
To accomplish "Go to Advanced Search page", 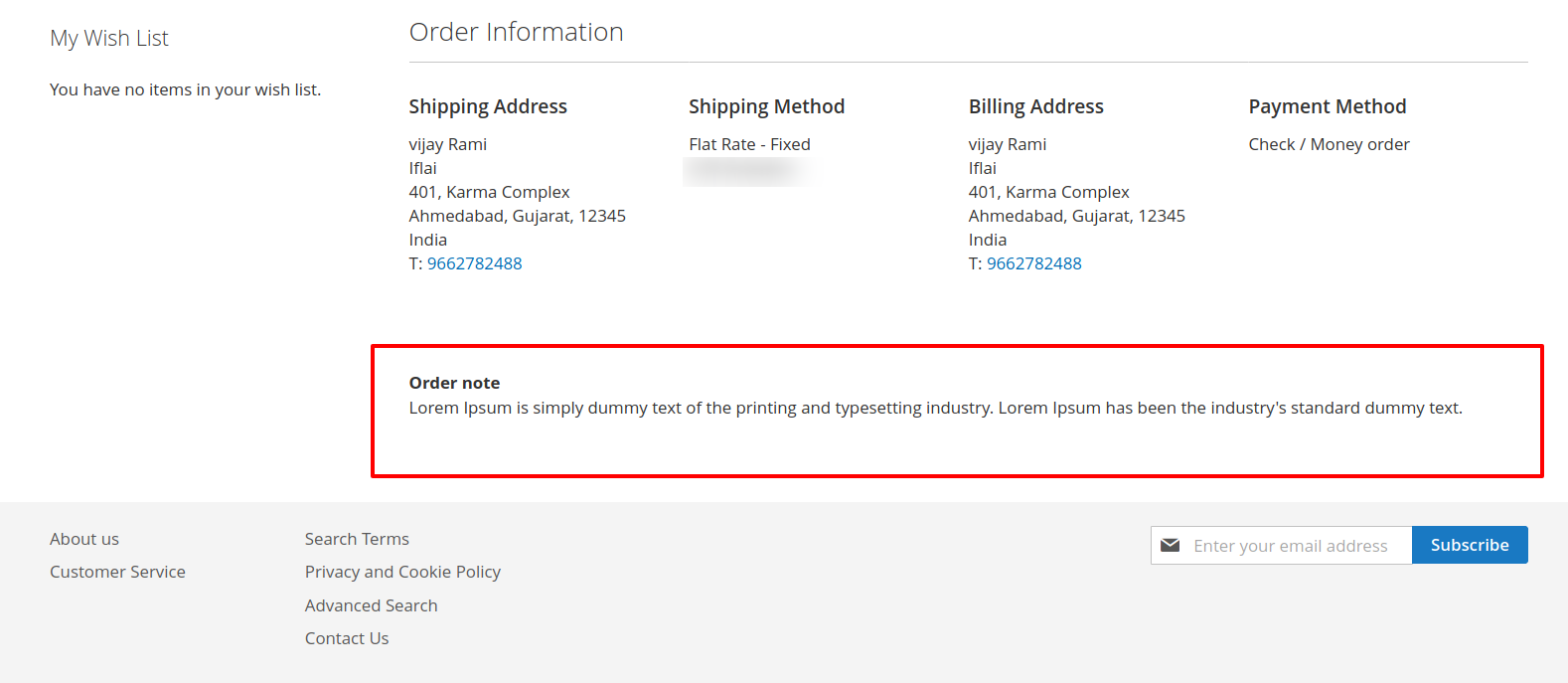I will click(371, 605).
